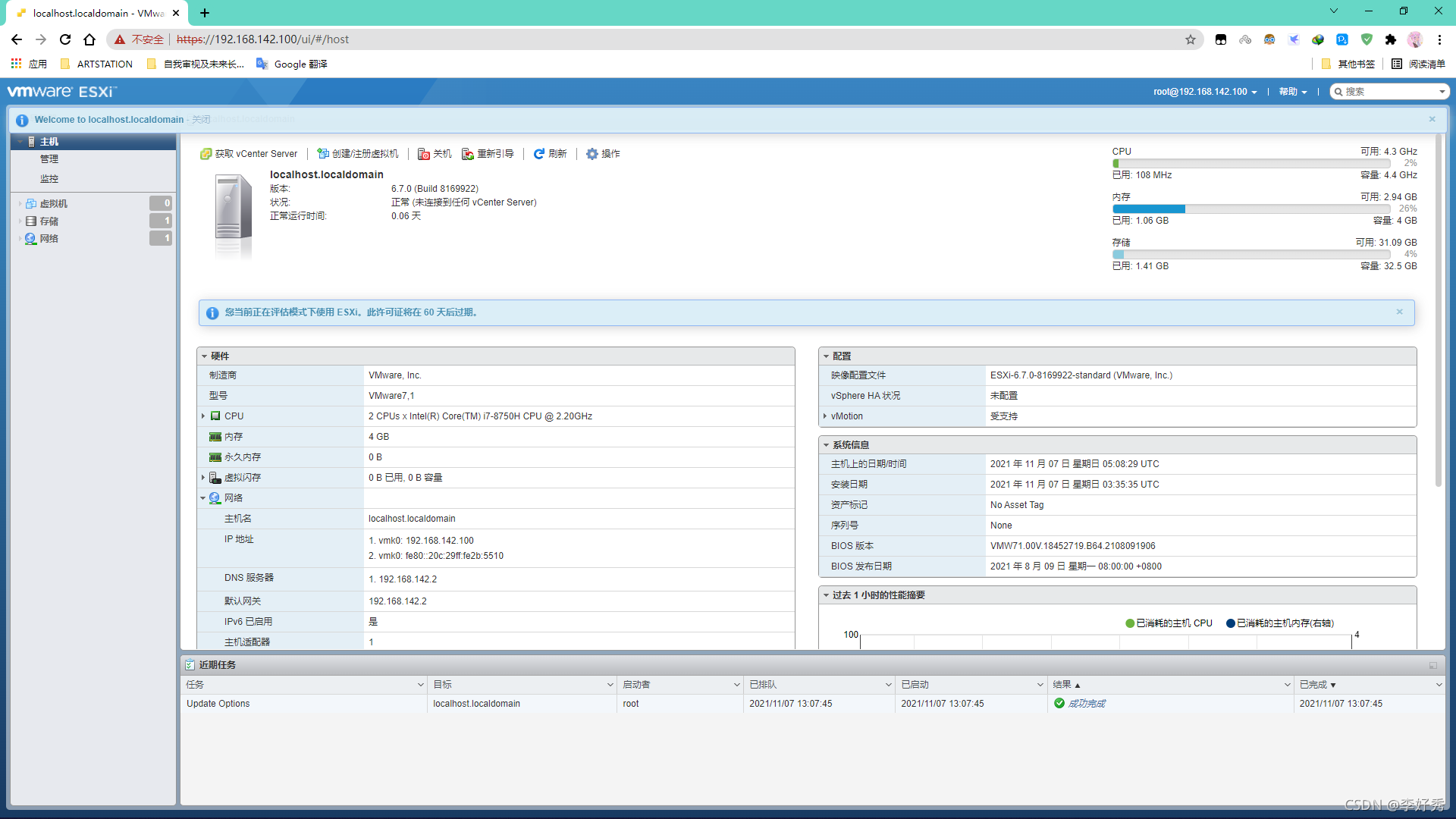
Task: Select the Storage (存储) navigator icon
Action: 31,221
